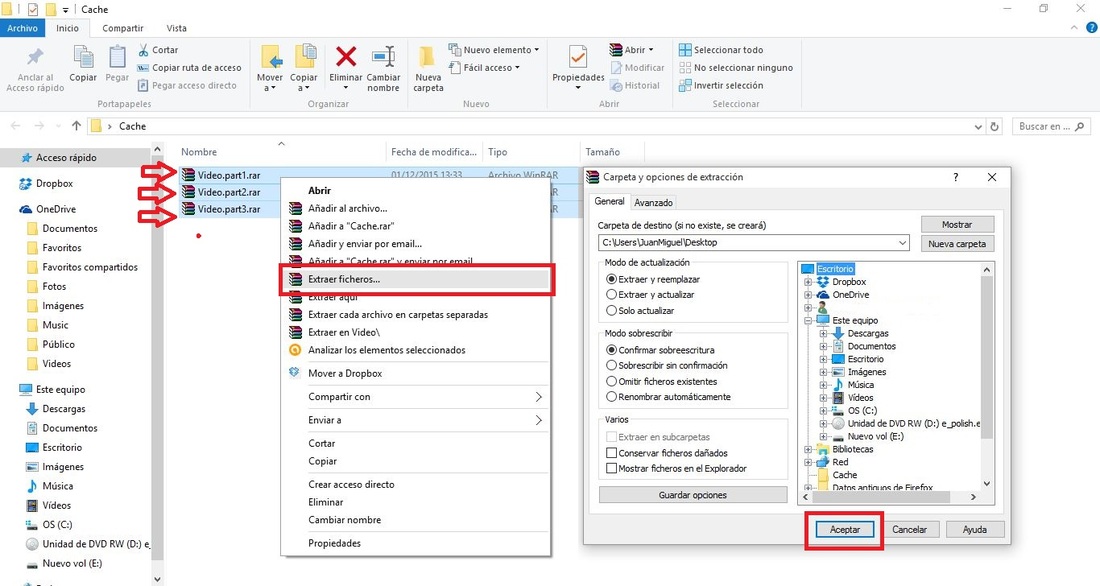Click the Pegar clipboard icon
Viewport: 1100px width, 586px height.
(117, 58)
